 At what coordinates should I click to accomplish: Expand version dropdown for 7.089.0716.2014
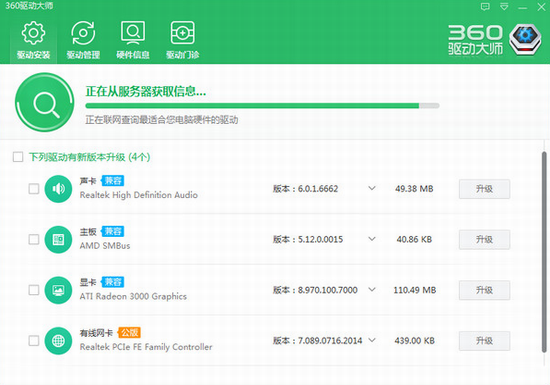point(372,340)
